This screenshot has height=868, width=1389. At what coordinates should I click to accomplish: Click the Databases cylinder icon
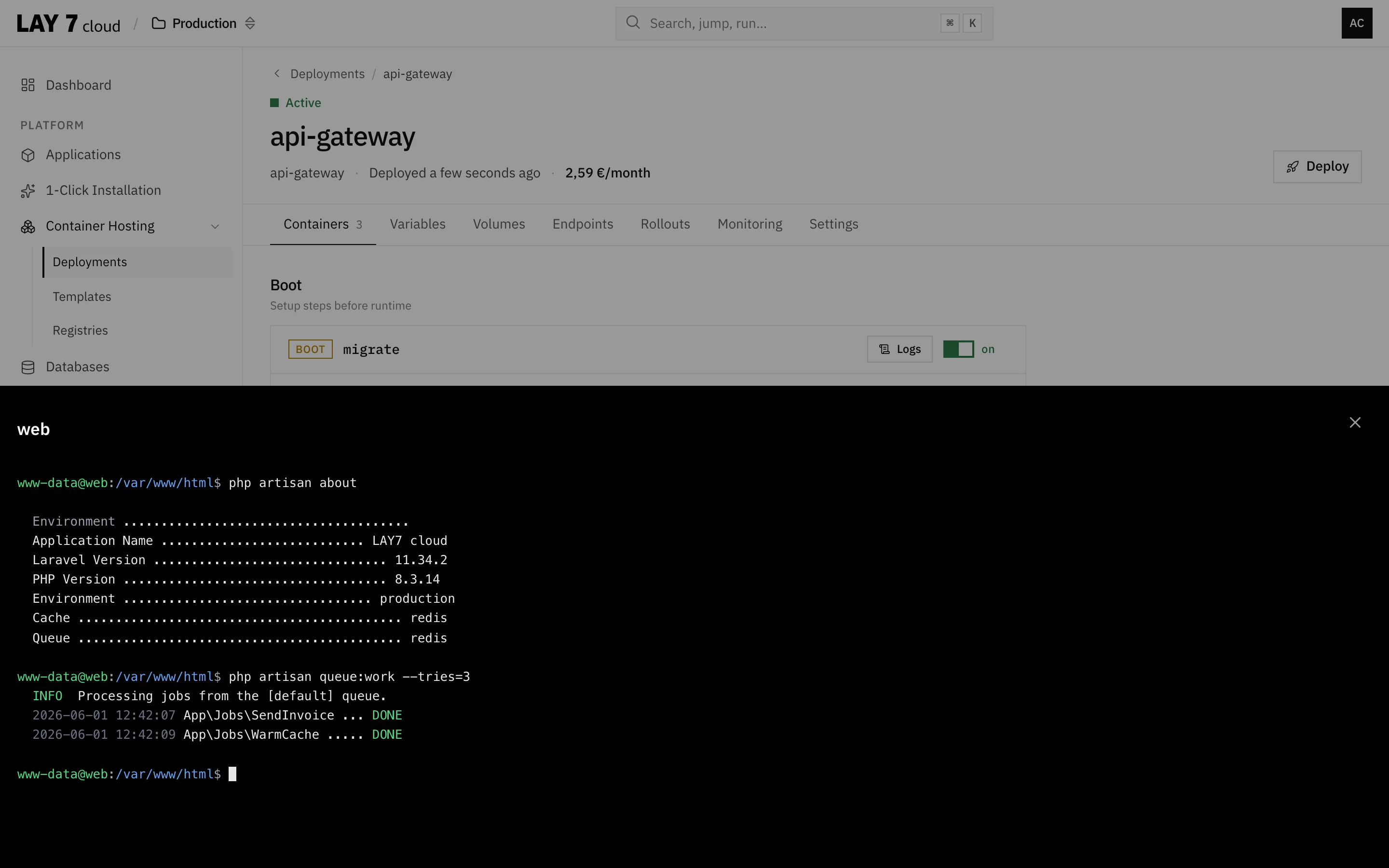(27, 367)
